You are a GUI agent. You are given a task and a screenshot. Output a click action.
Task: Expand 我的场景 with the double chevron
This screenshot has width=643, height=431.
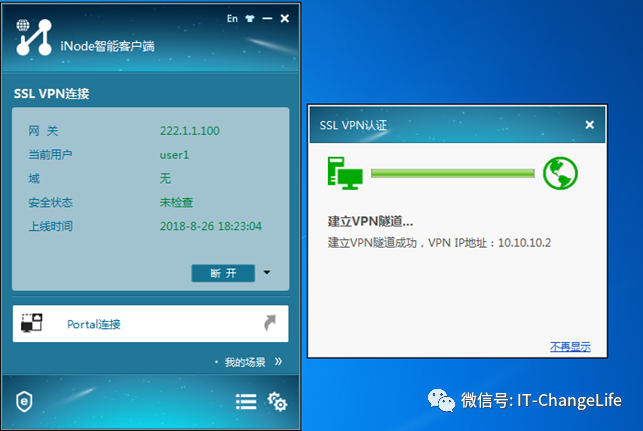coord(278,362)
